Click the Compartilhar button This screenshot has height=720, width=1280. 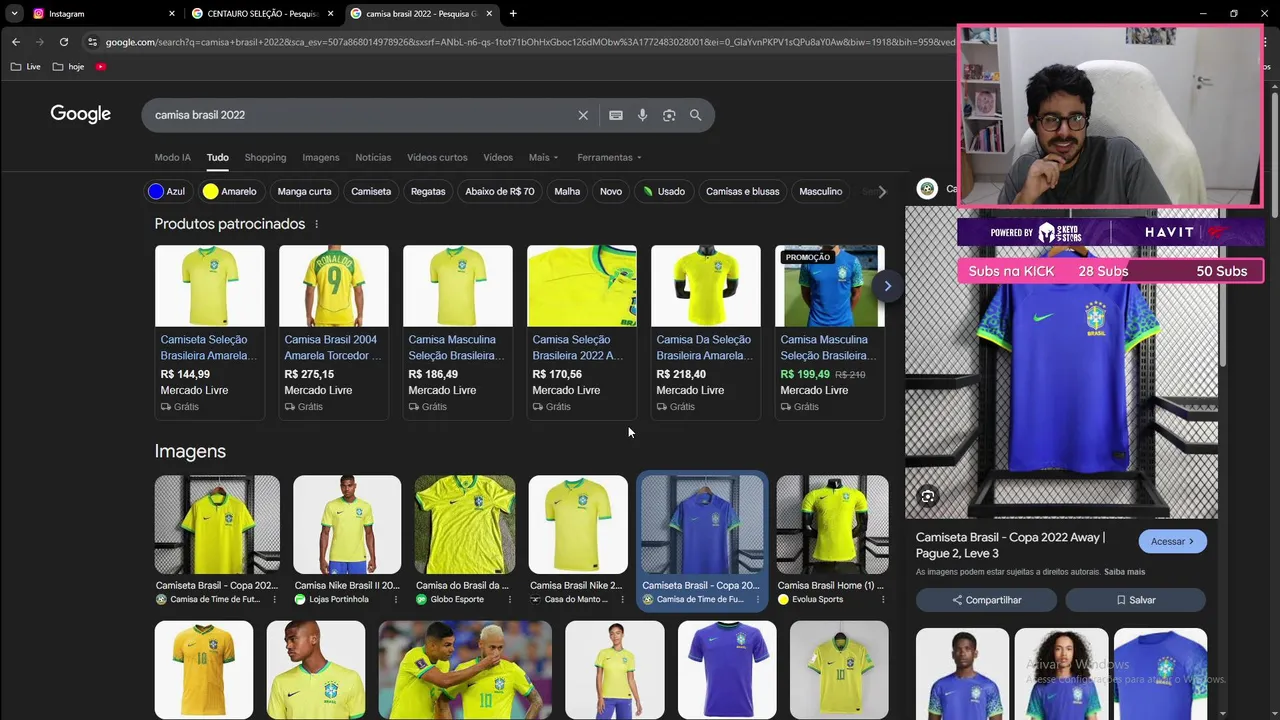986,600
